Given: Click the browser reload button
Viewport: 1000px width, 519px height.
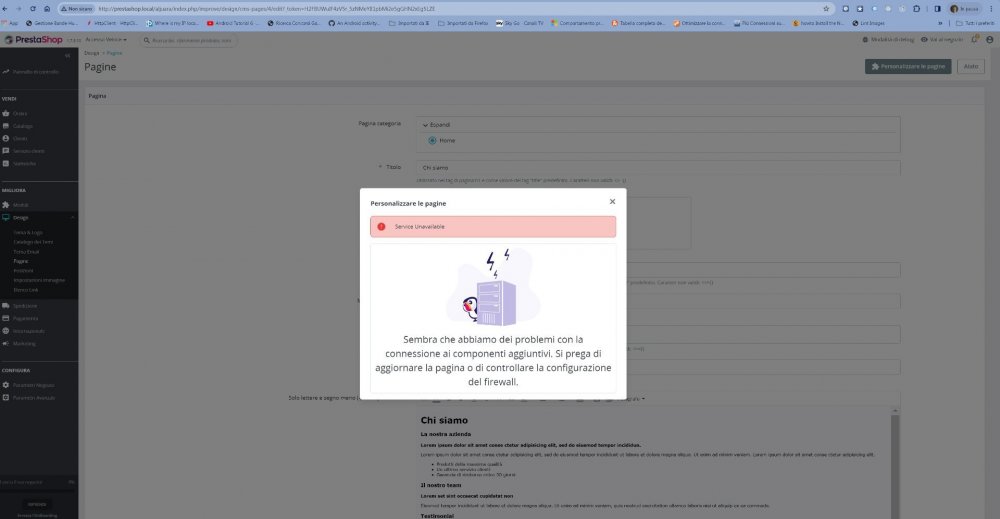Looking at the screenshot, I should tap(33, 9).
